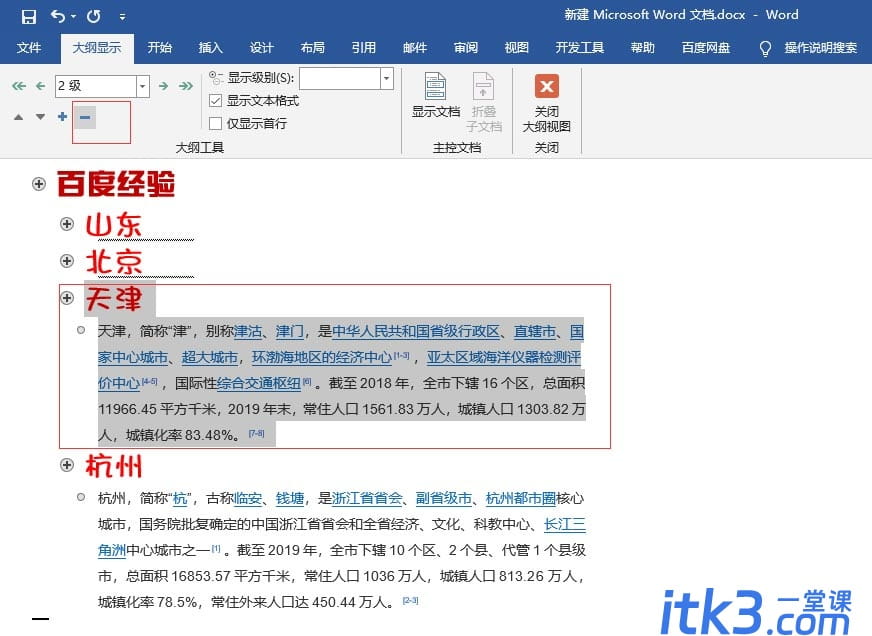The height and width of the screenshot is (636, 872).
Task: Click the 北京 heading text
Action: point(113,262)
